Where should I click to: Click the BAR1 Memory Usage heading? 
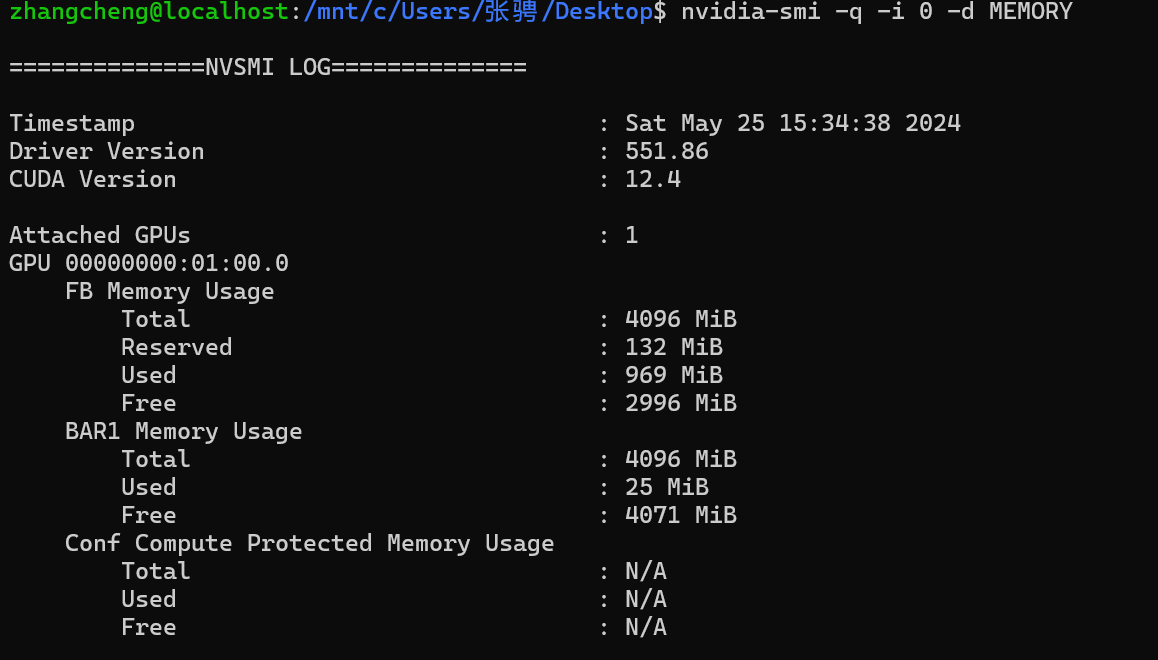[183, 432]
